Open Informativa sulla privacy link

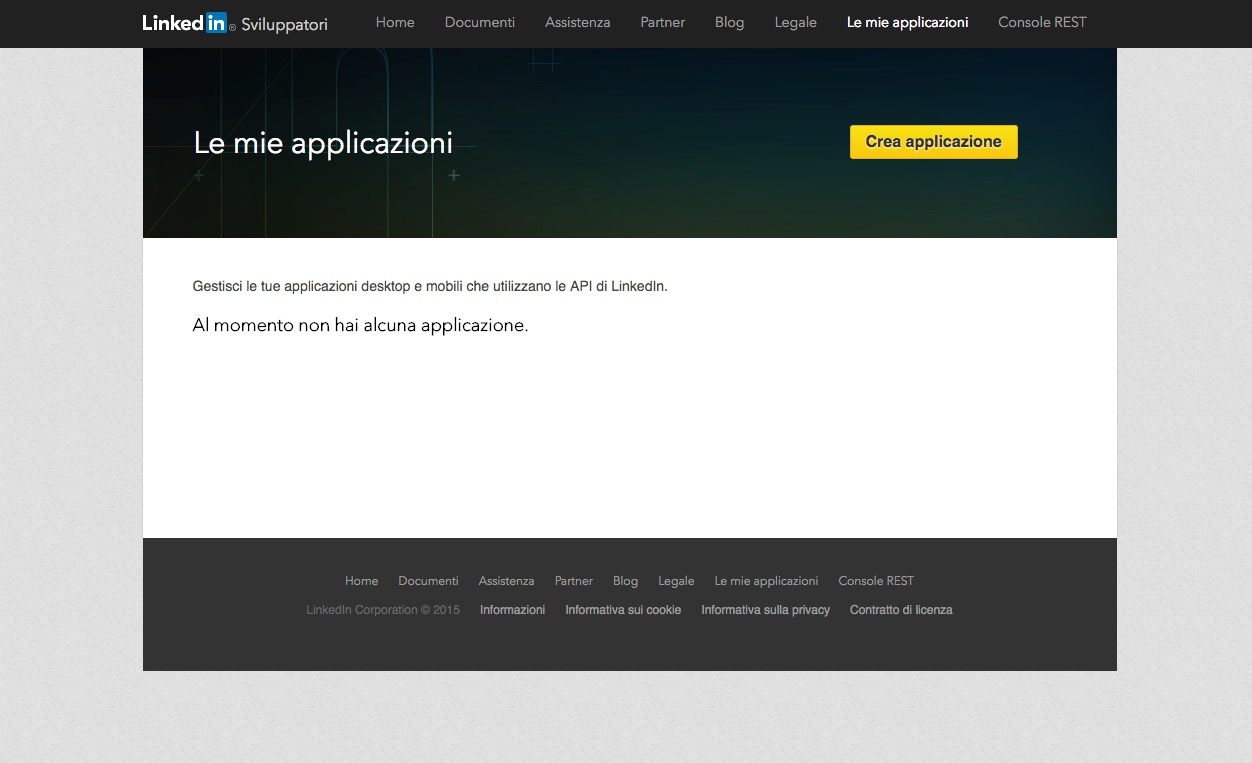765,610
